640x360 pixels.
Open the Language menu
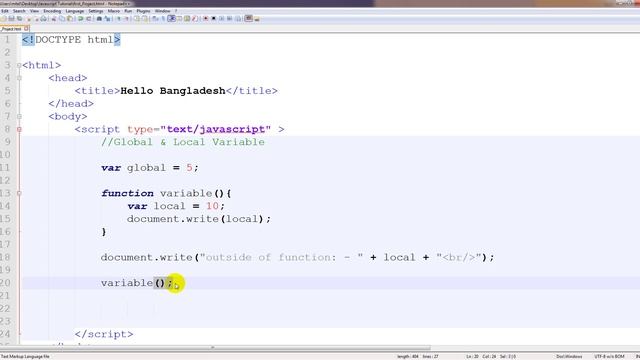pyautogui.click(x=74, y=11)
